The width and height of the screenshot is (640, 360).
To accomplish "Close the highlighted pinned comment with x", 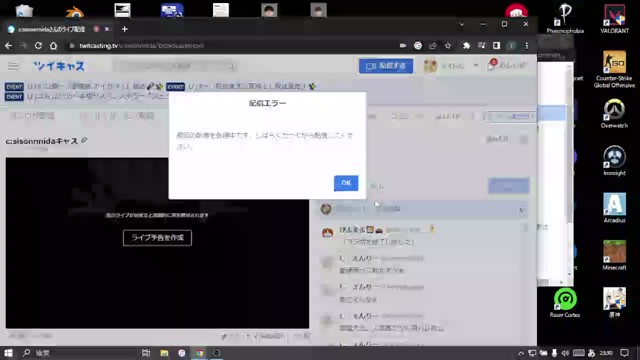I will 521,210.
